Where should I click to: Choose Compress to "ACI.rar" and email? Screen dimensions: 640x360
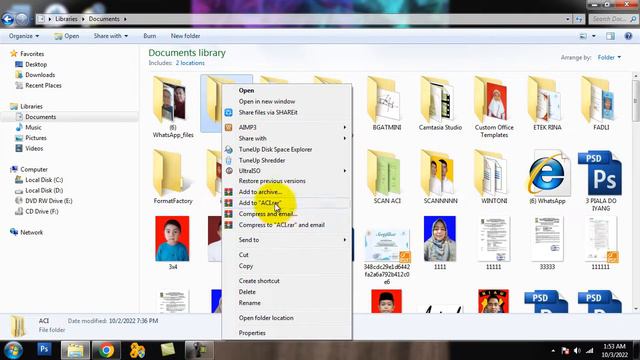tap(282, 225)
